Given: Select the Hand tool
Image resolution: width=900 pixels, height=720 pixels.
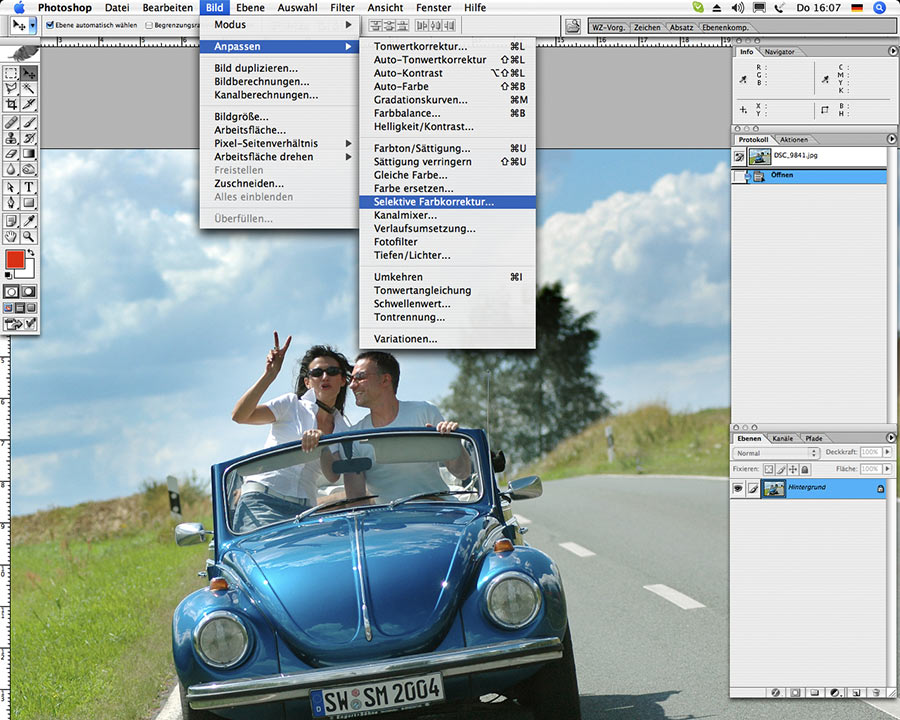Looking at the screenshot, I should [x=11, y=236].
